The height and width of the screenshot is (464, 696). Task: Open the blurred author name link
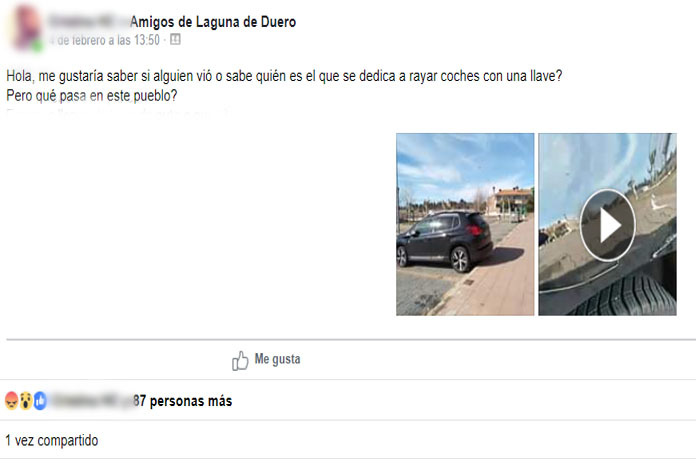pyautogui.click(x=88, y=22)
